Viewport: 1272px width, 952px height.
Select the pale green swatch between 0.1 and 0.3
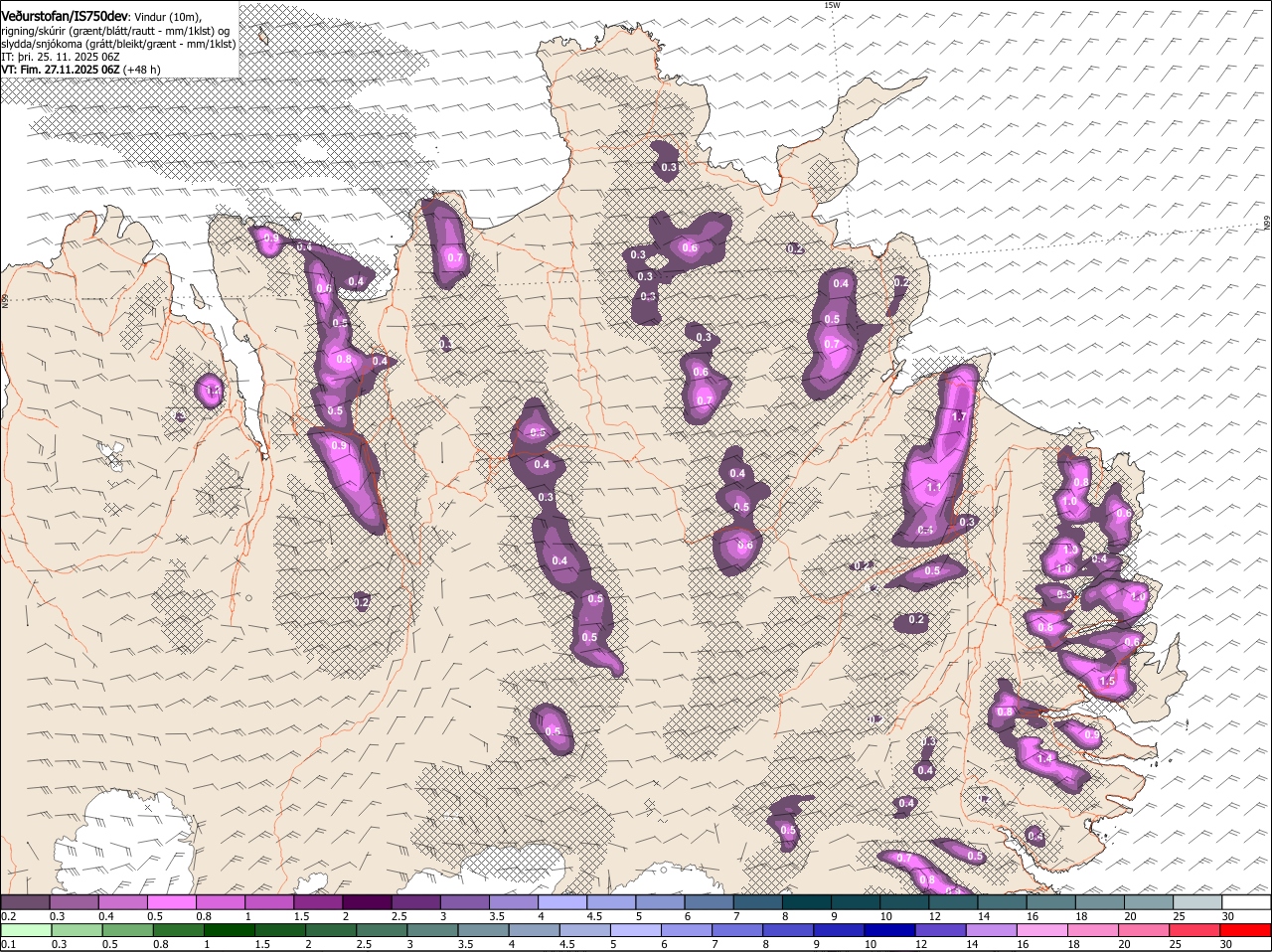pyautogui.click(x=25, y=930)
